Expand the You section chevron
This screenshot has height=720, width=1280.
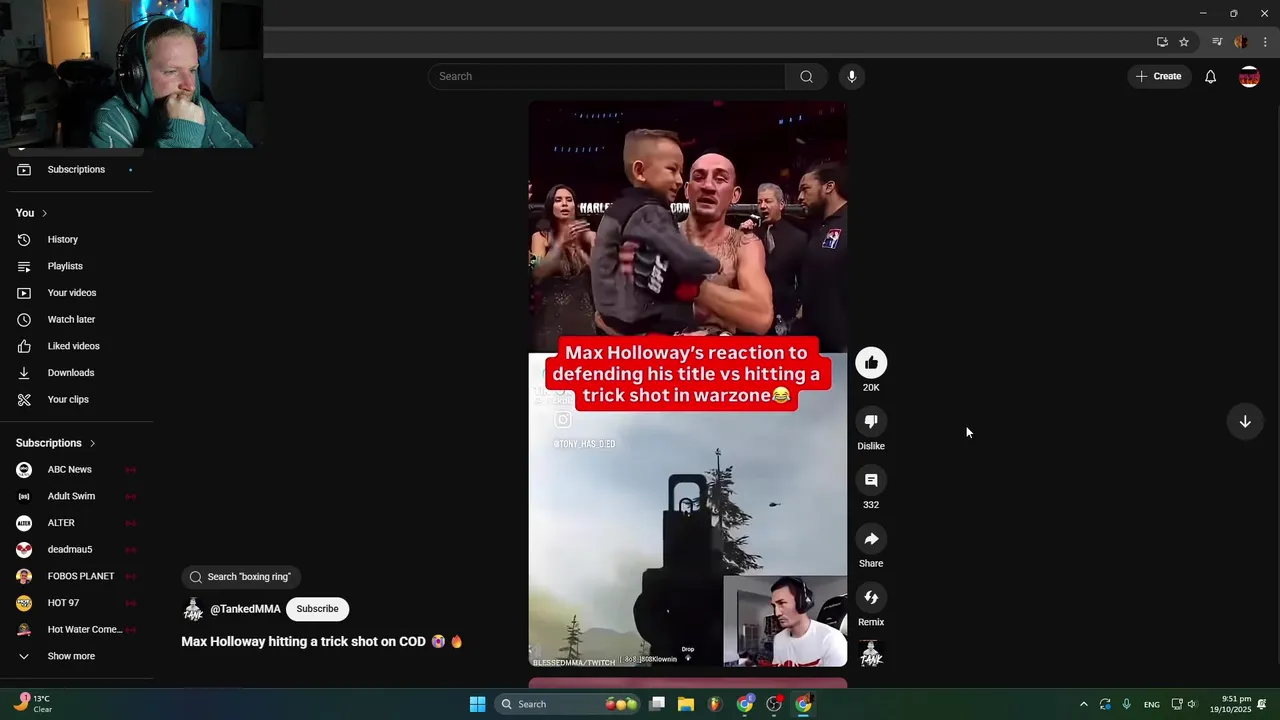pyautogui.click(x=44, y=213)
